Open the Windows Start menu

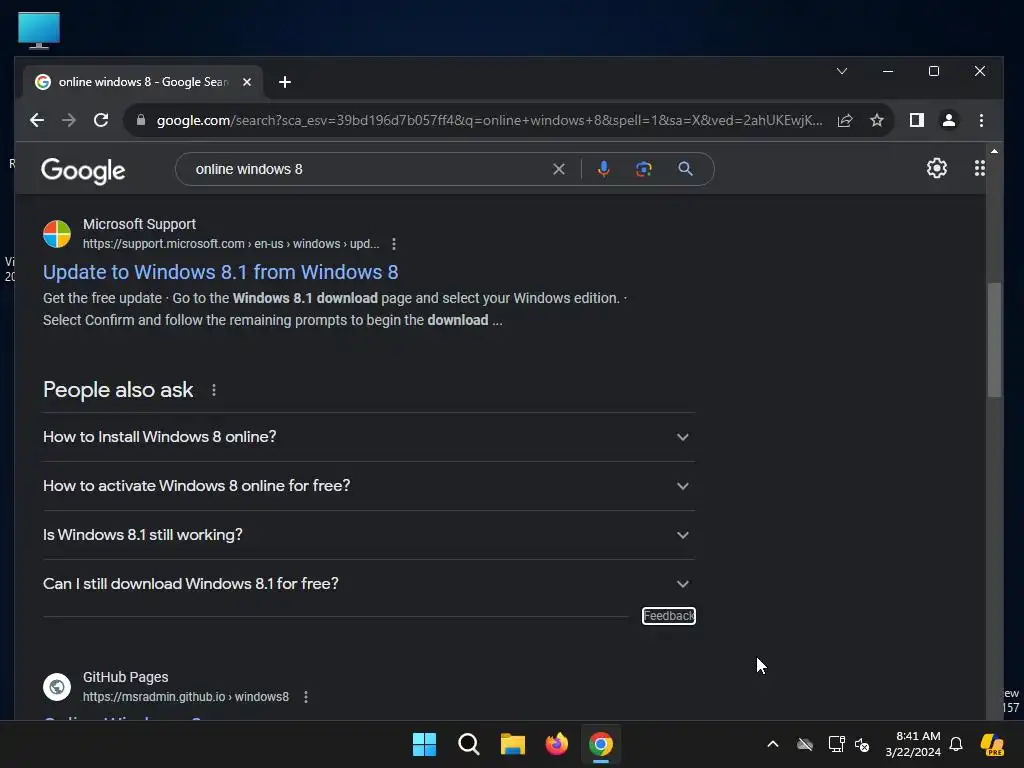coord(424,744)
